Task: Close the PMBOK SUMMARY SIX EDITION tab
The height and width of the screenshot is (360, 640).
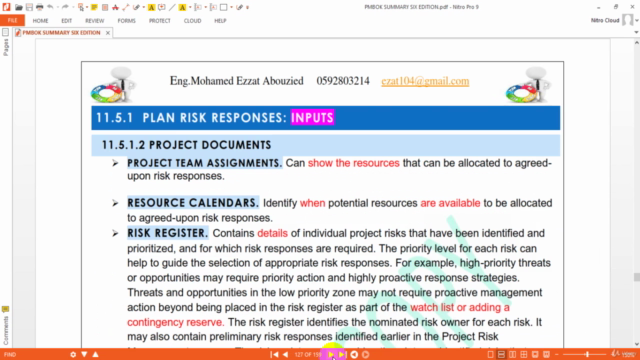Action: click(x=108, y=33)
